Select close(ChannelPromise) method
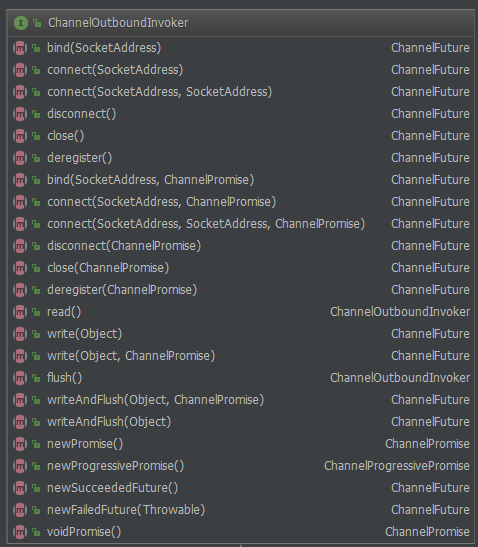The image size is (478, 547). tap(108, 268)
